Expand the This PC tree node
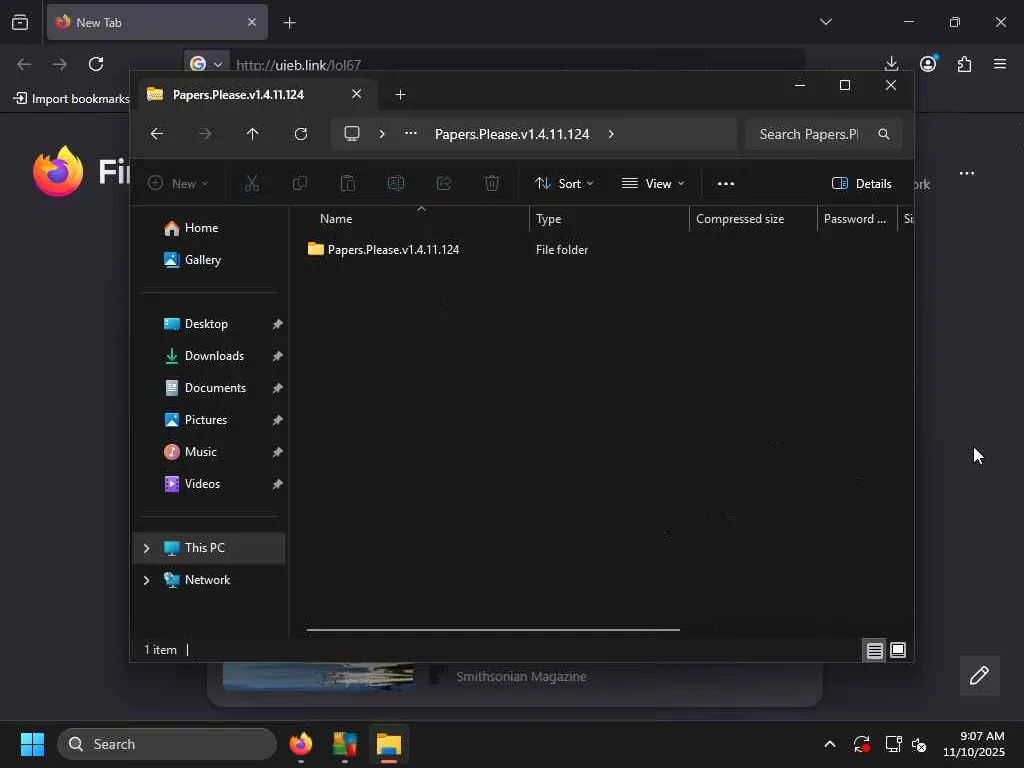 pos(146,548)
